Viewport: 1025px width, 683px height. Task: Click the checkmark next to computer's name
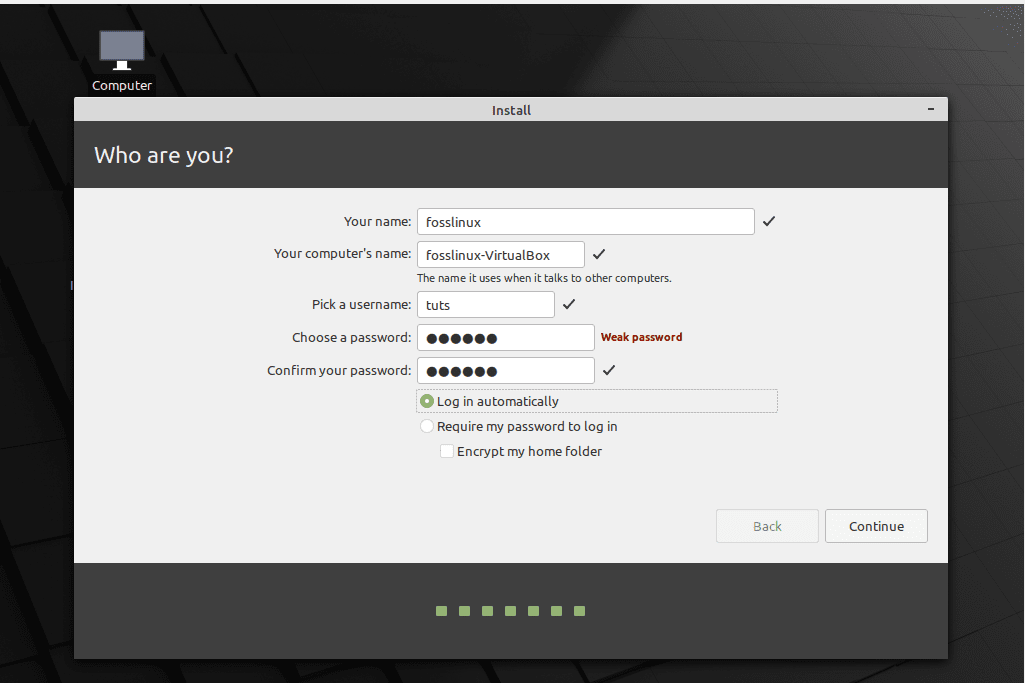598,254
